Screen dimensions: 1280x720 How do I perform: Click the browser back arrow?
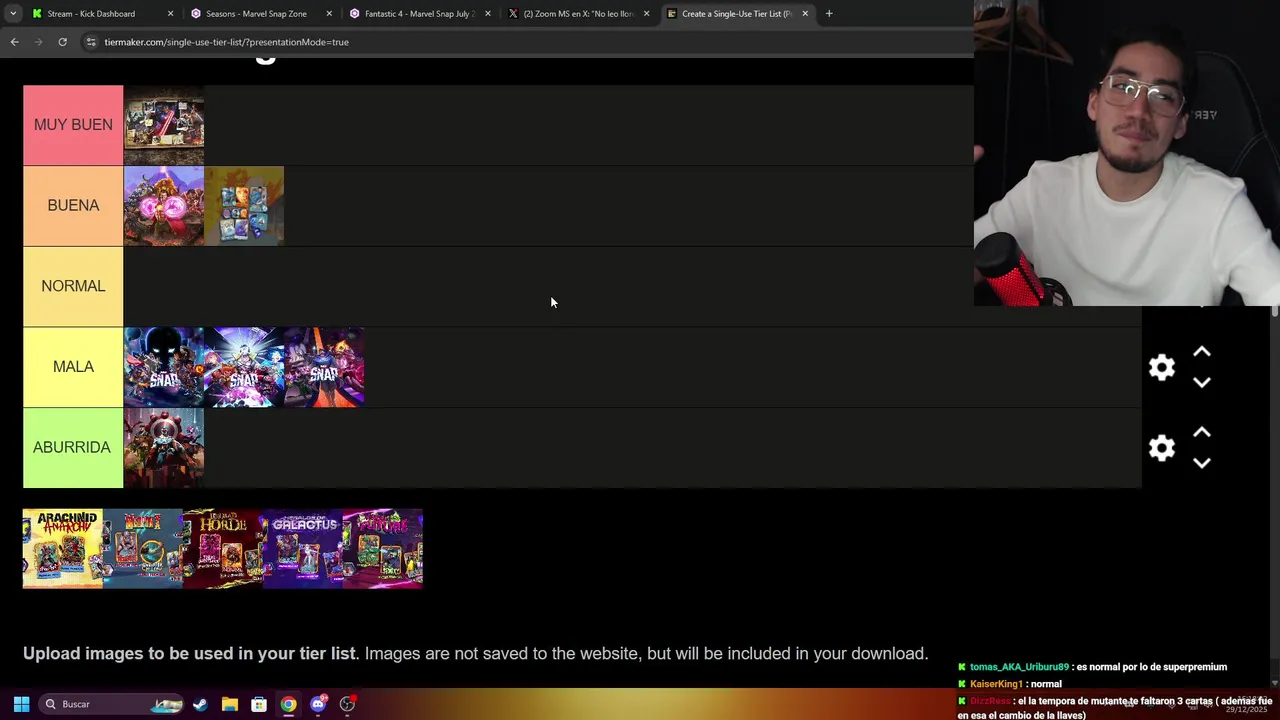point(14,42)
